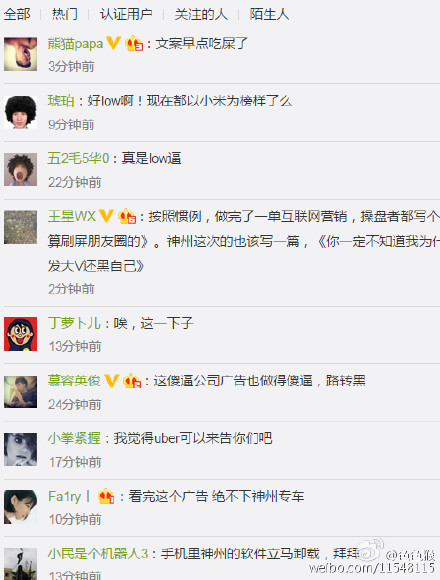
Task: Open the 认证用户 filter tab
Action: pyautogui.click(x=126, y=14)
